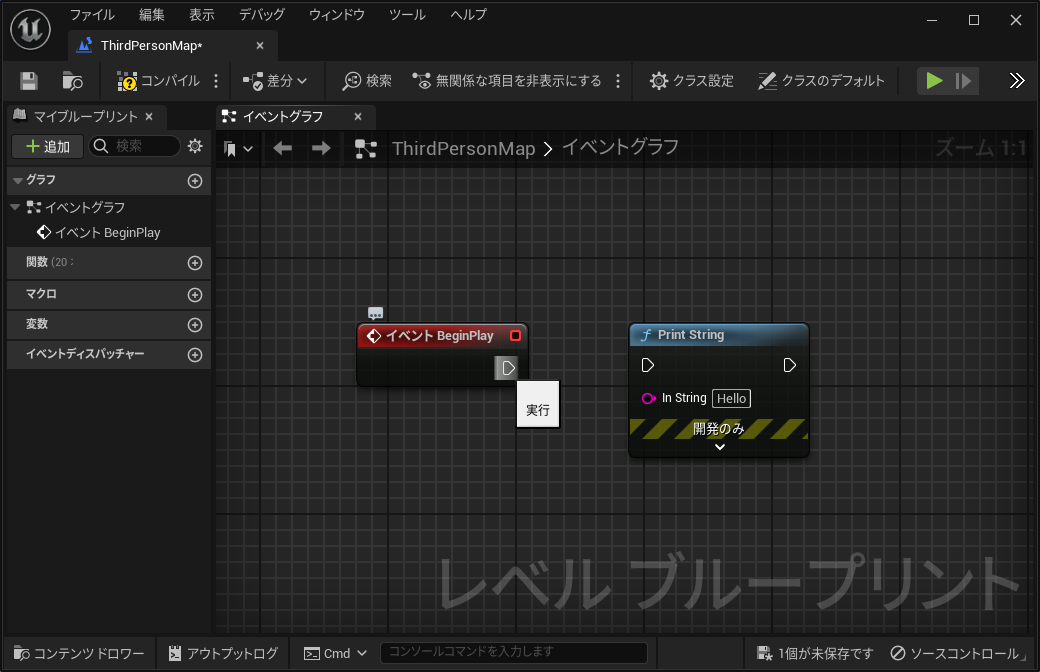This screenshot has width=1040, height=672.
Task: Browse to asset in Content Browser icon
Action: click(x=72, y=81)
